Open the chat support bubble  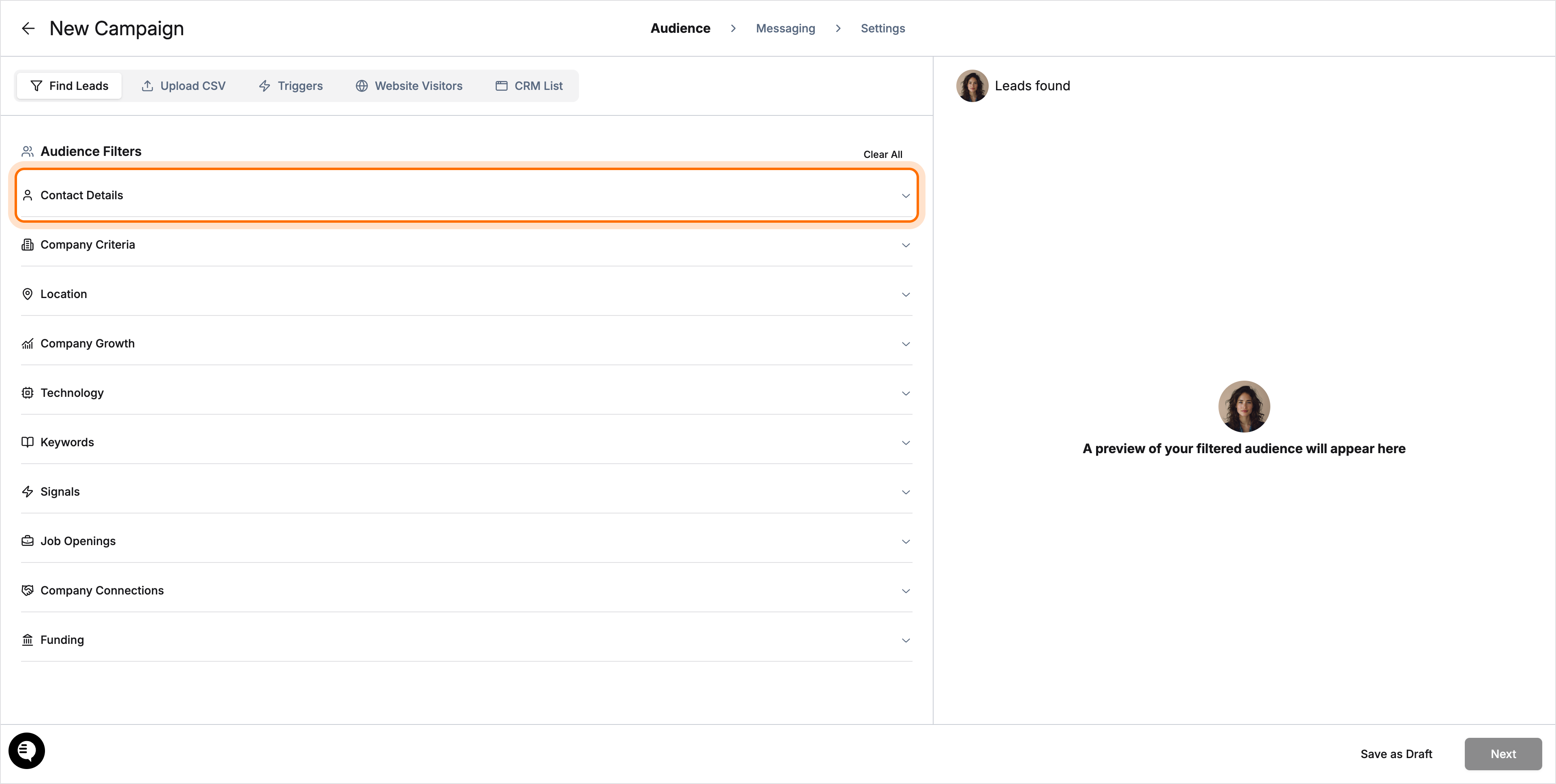(x=27, y=751)
